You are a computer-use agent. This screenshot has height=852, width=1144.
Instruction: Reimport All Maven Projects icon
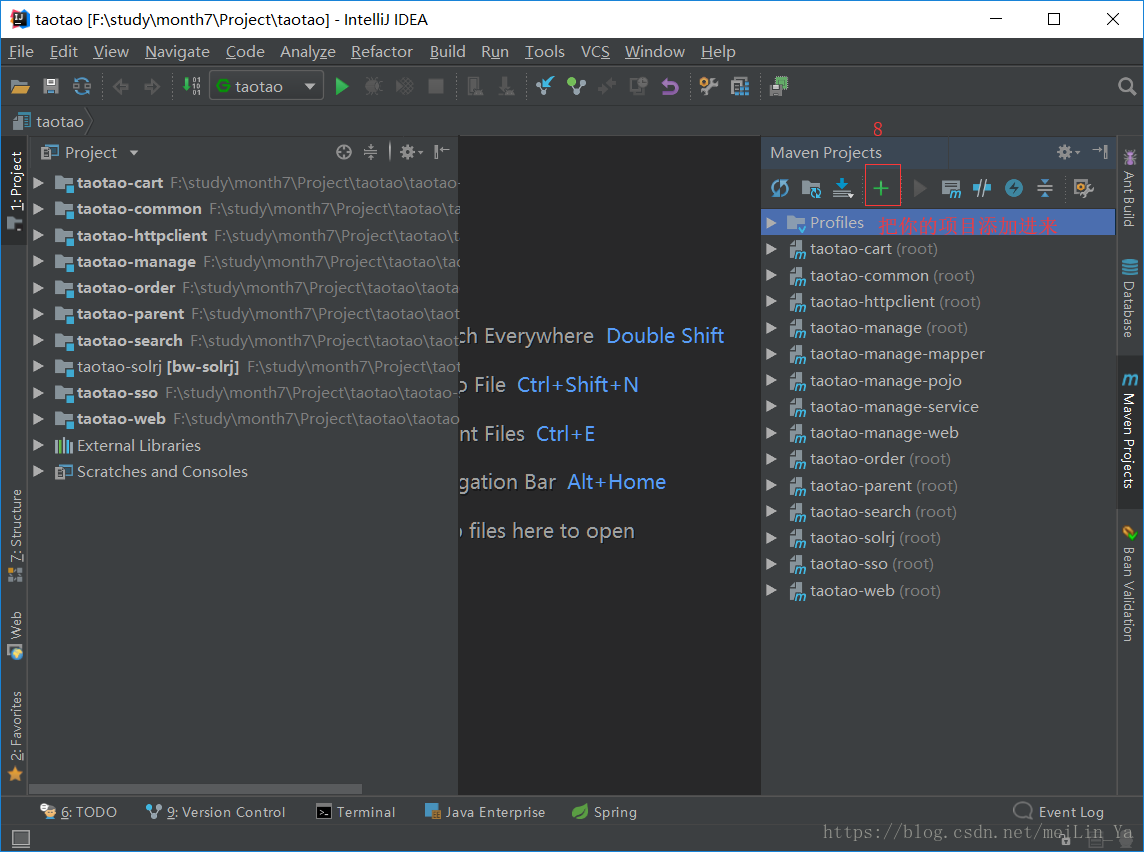pyautogui.click(x=780, y=188)
